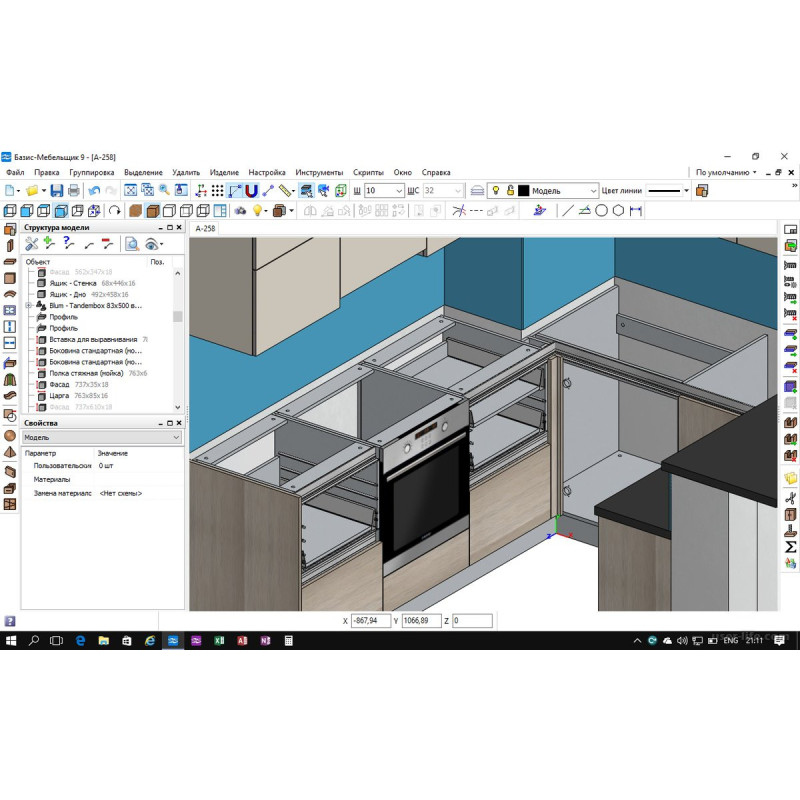Click the wrench tools icon in Структура модели
800x800 pixels.
[x=31, y=243]
